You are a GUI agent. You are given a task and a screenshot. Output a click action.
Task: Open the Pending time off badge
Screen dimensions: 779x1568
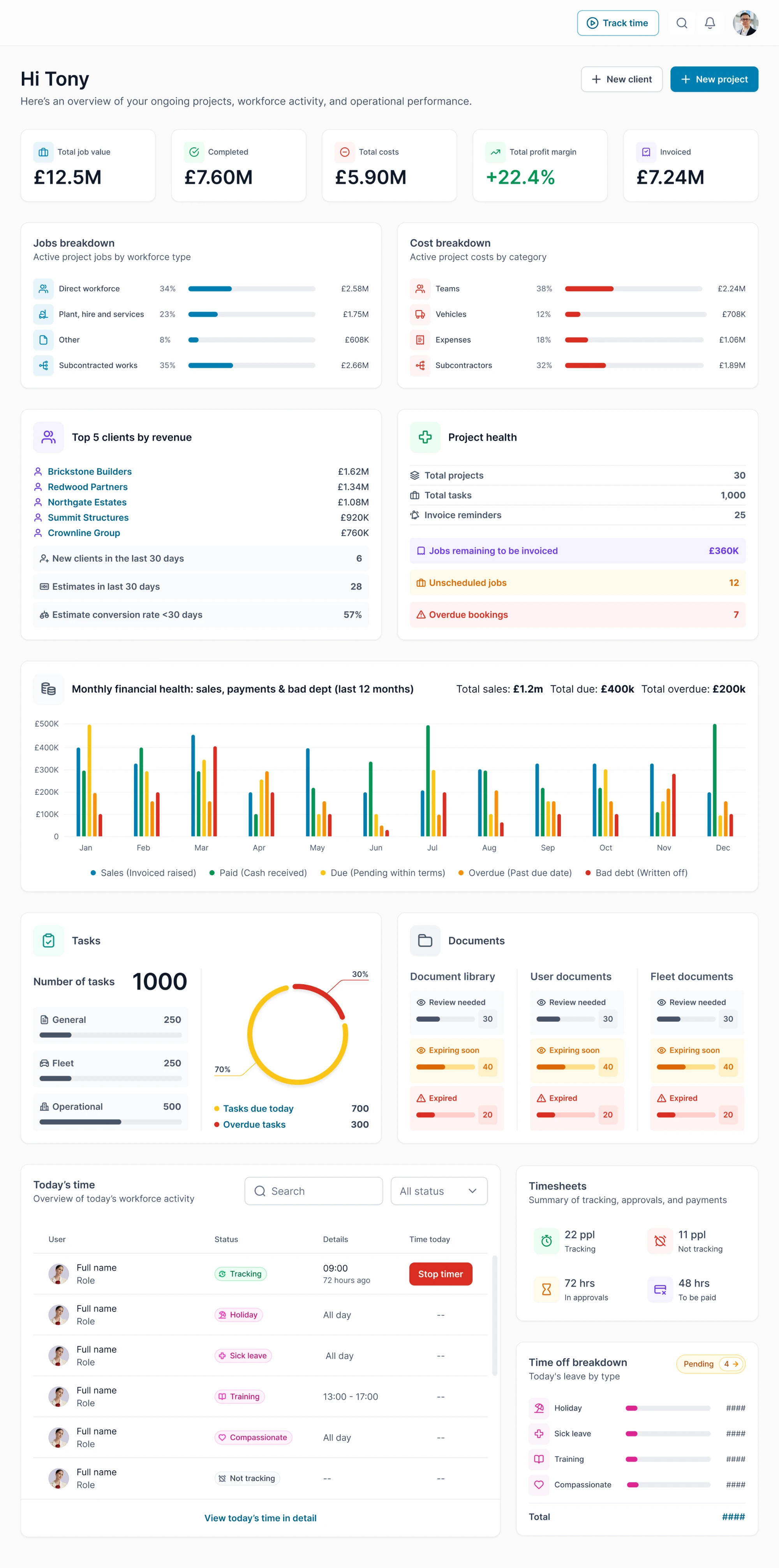point(710,1364)
